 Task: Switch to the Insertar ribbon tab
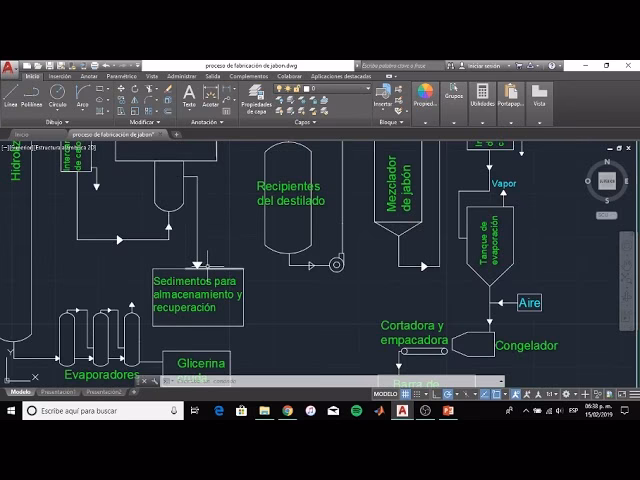tap(60, 76)
